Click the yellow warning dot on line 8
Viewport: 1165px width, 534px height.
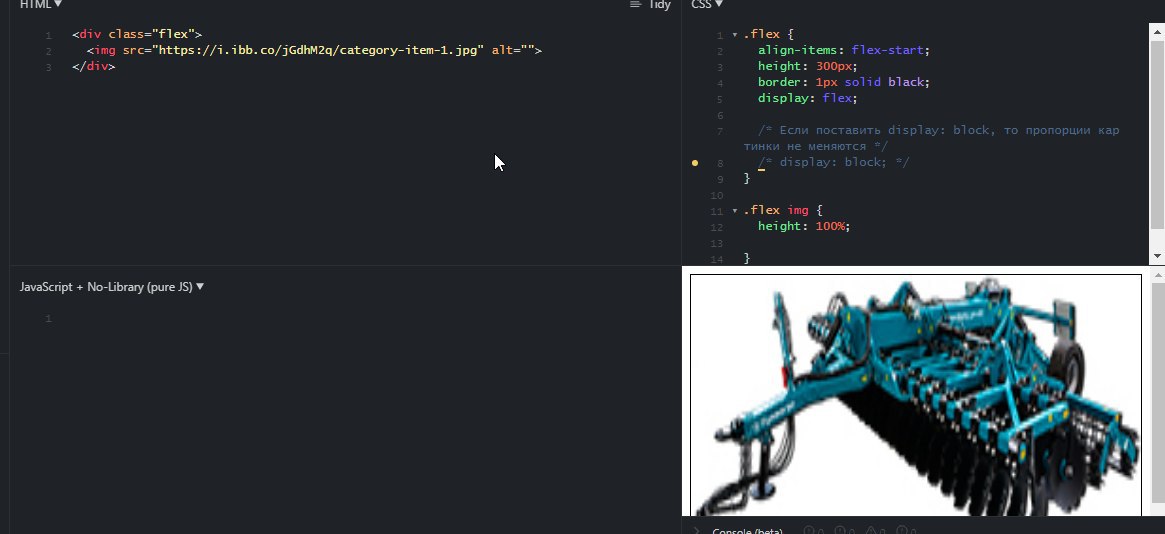pos(695,163)
